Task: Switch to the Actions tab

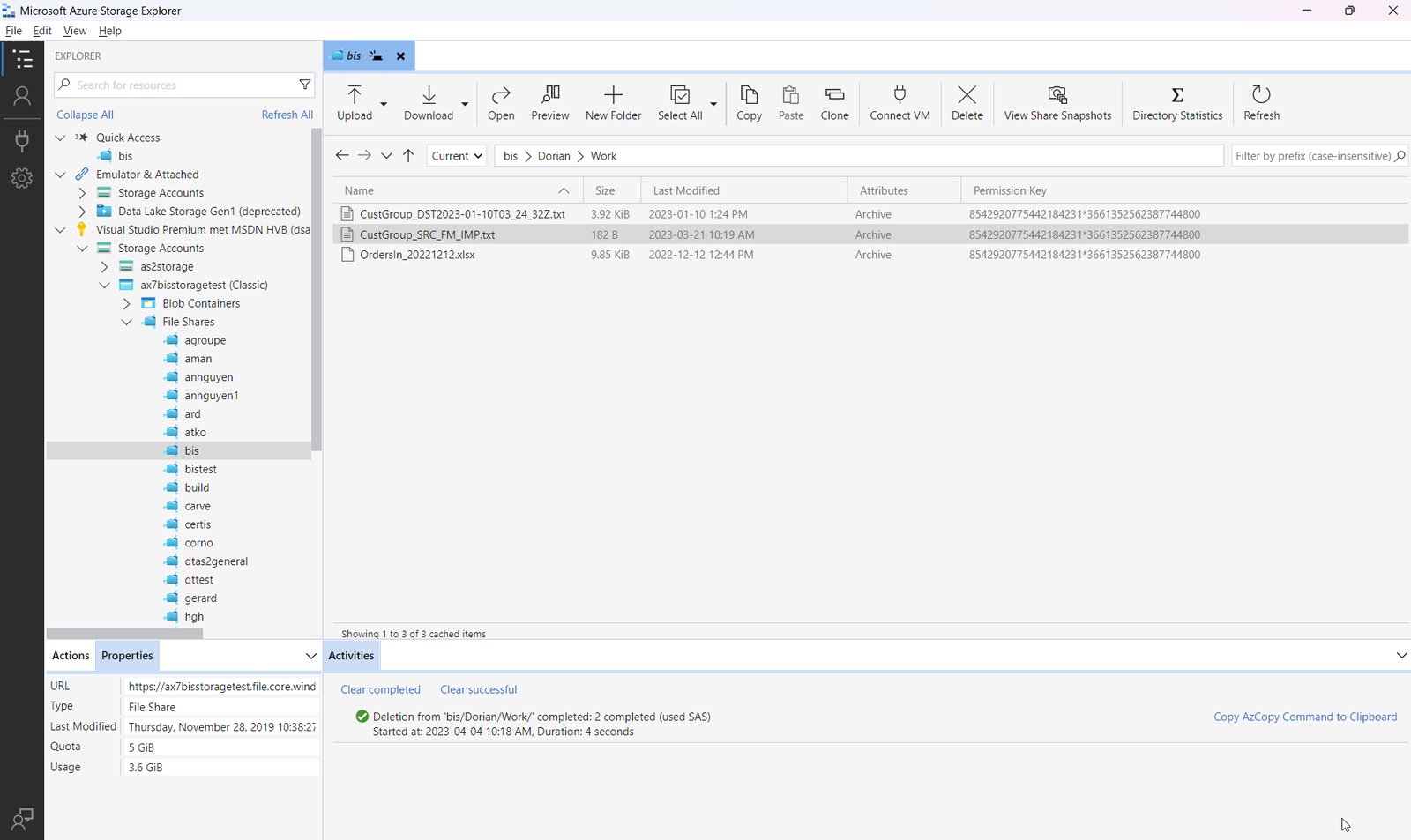Action: [x=70, y=655]
